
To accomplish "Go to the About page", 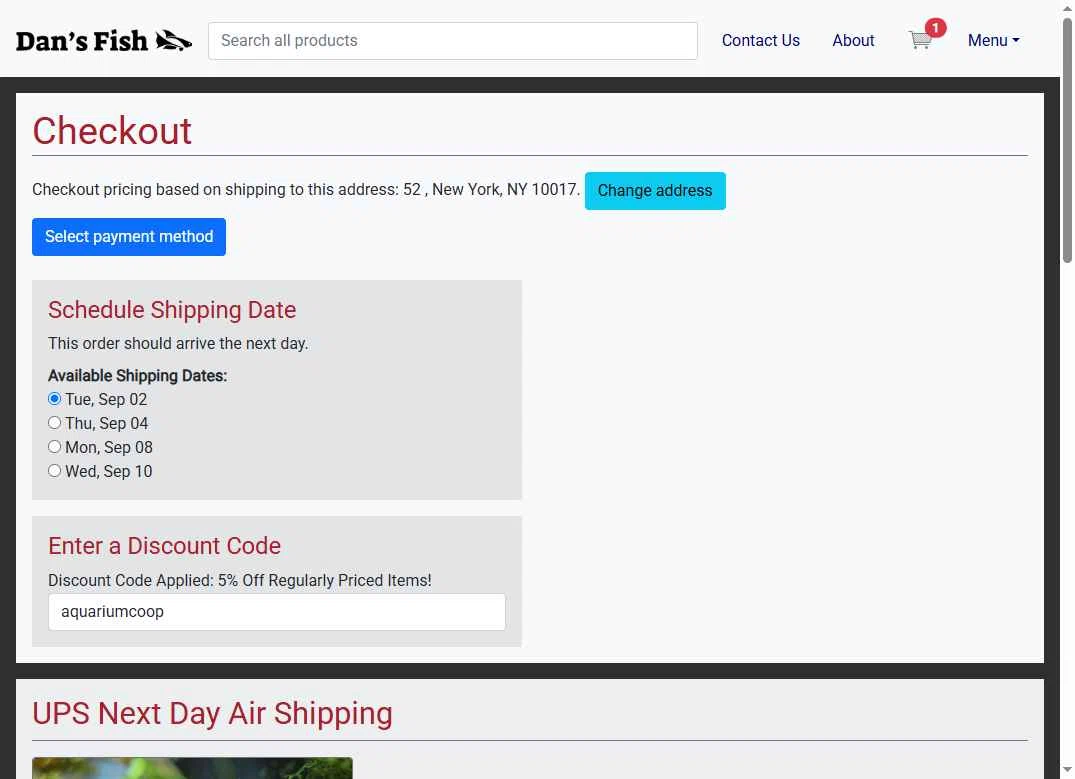I will point(853,40).
